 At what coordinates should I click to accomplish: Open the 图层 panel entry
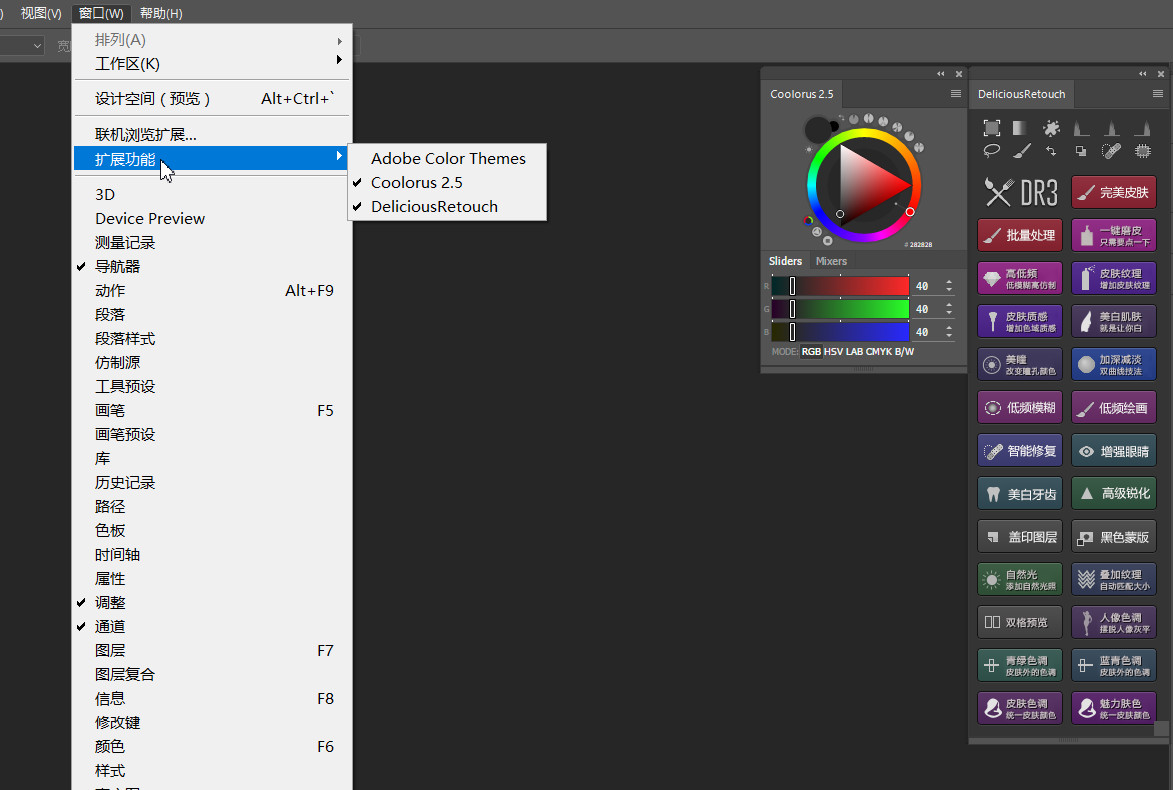(212, 651)
